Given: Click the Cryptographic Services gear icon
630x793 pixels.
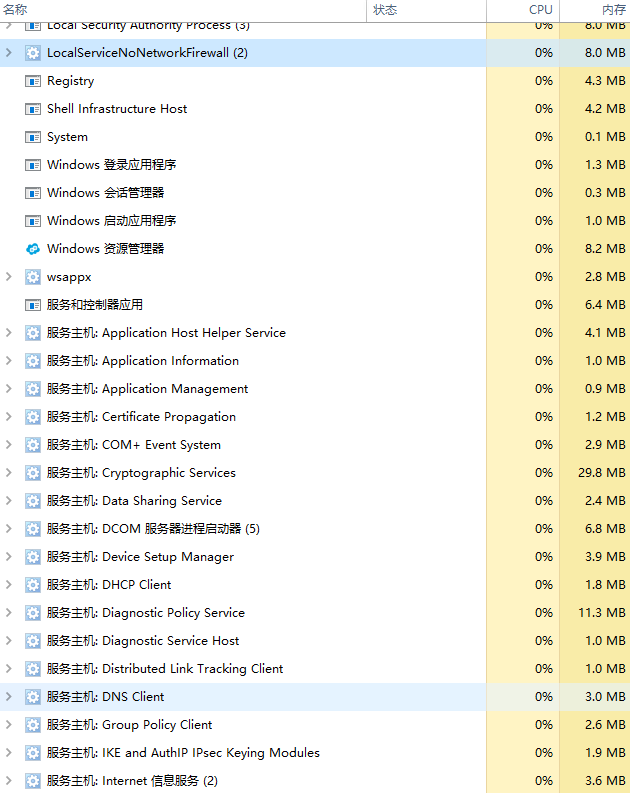Looking at the screenshot, I should 33,473.
